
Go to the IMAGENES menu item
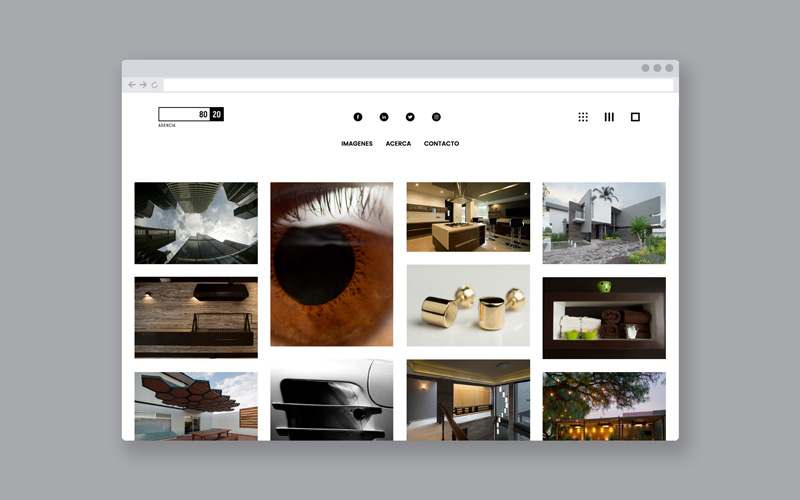357,144
